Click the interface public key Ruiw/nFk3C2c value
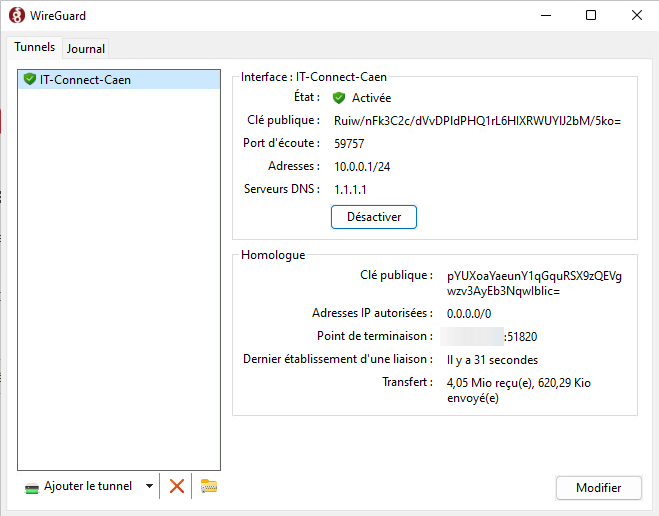Viewport: 659px width, 516px height. tap(477, 121)
